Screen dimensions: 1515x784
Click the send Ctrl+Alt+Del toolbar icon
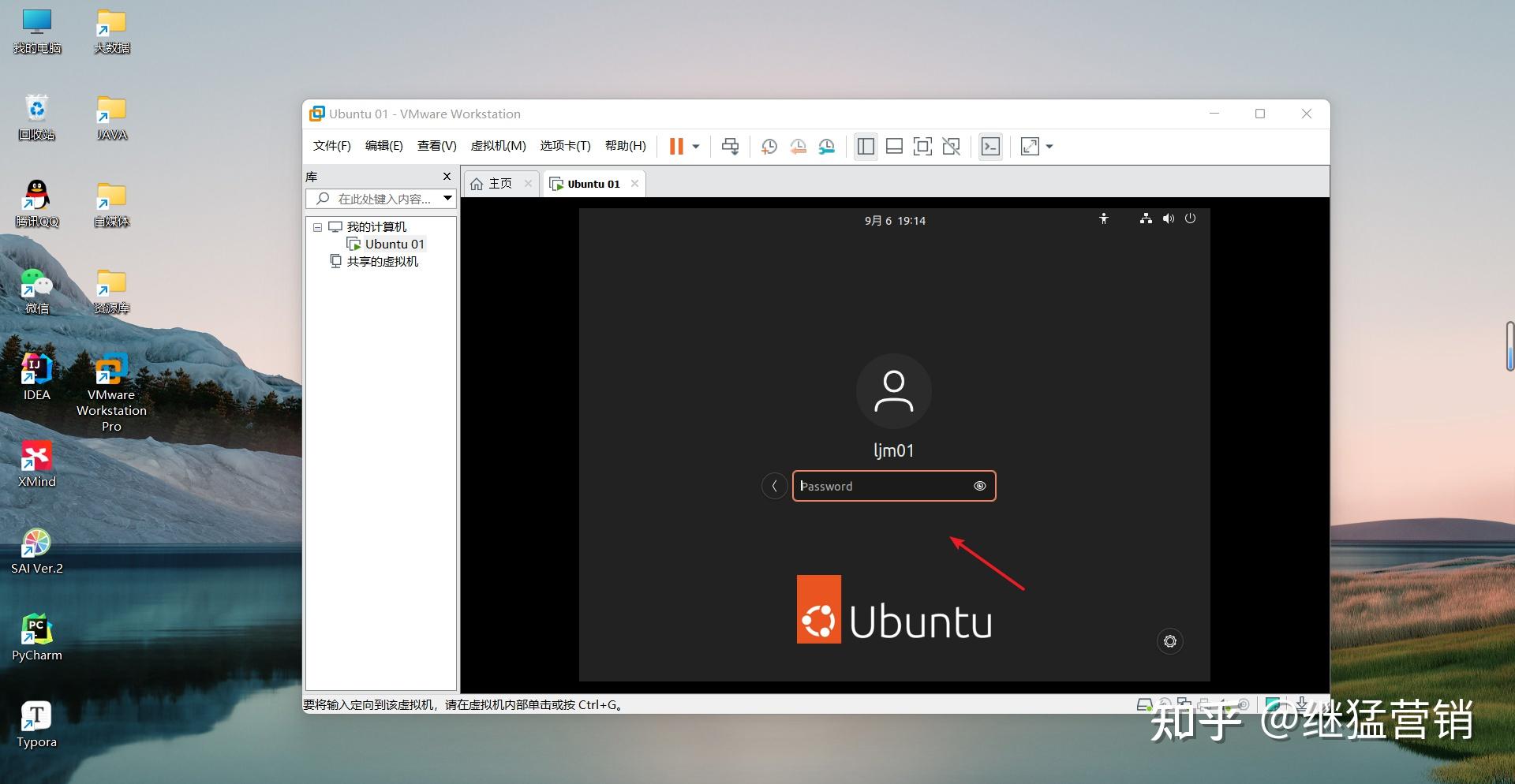click(731, 146)
